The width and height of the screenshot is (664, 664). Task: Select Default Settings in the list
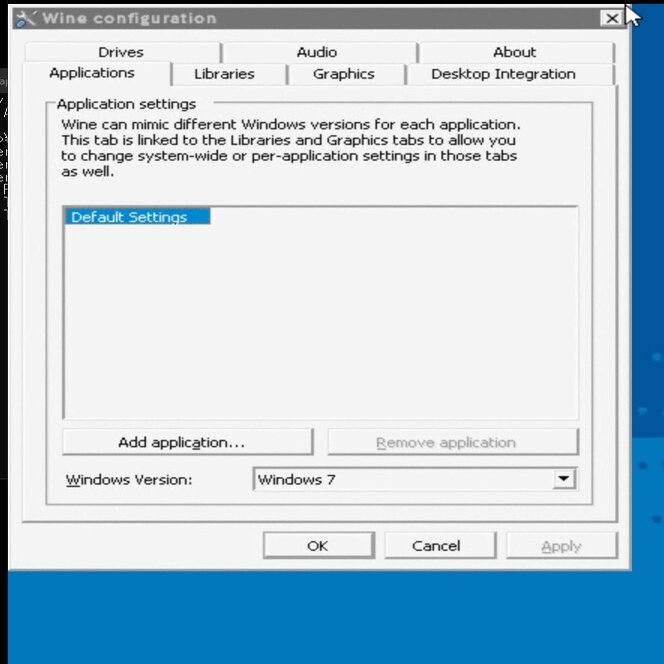tap(137, 216)
